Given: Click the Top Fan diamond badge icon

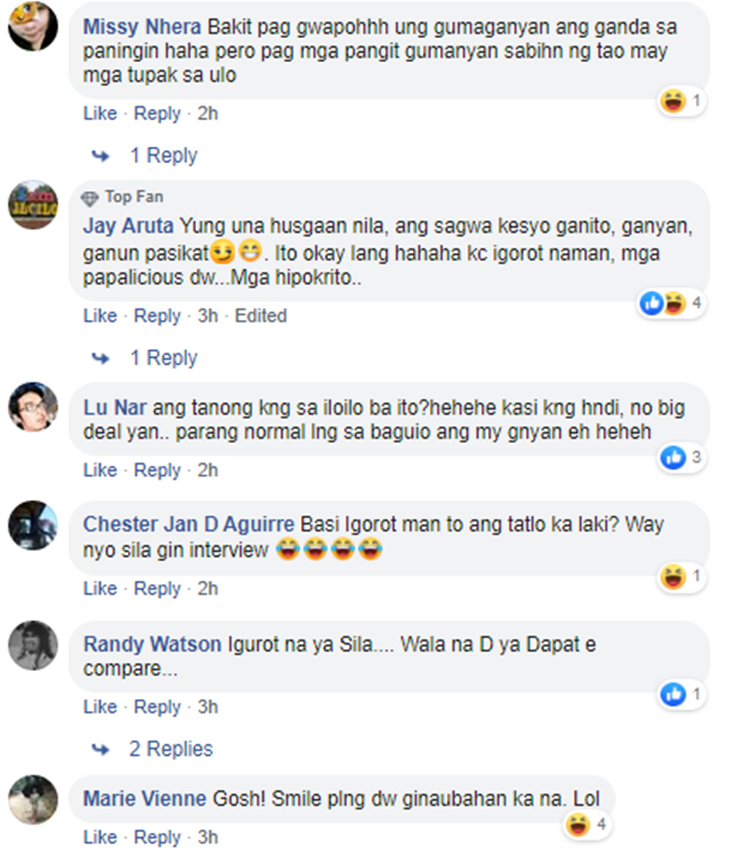Looking at the screenshot, I should pos(90,198).
